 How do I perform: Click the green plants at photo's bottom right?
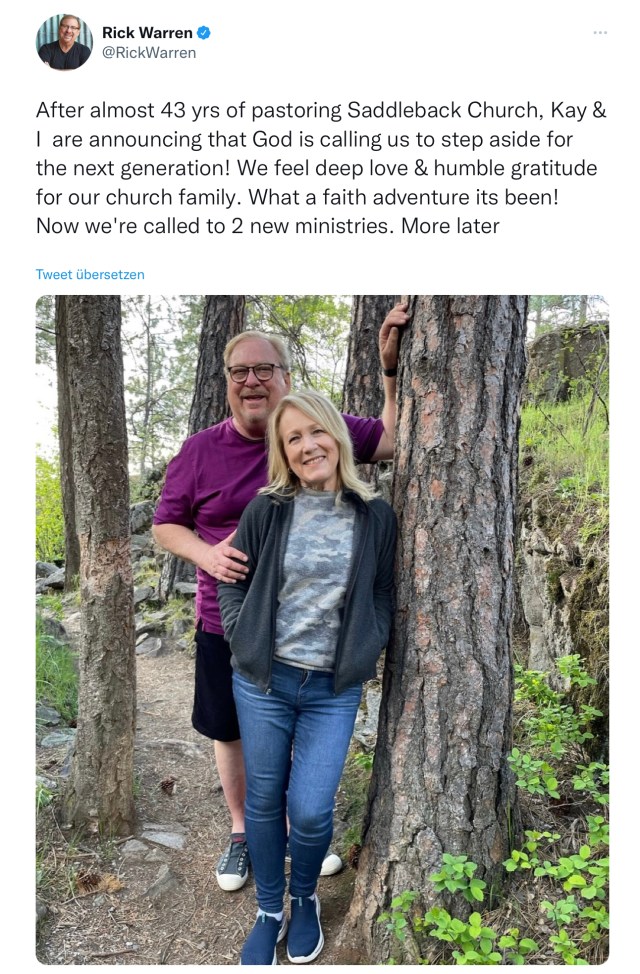point(560,880)
